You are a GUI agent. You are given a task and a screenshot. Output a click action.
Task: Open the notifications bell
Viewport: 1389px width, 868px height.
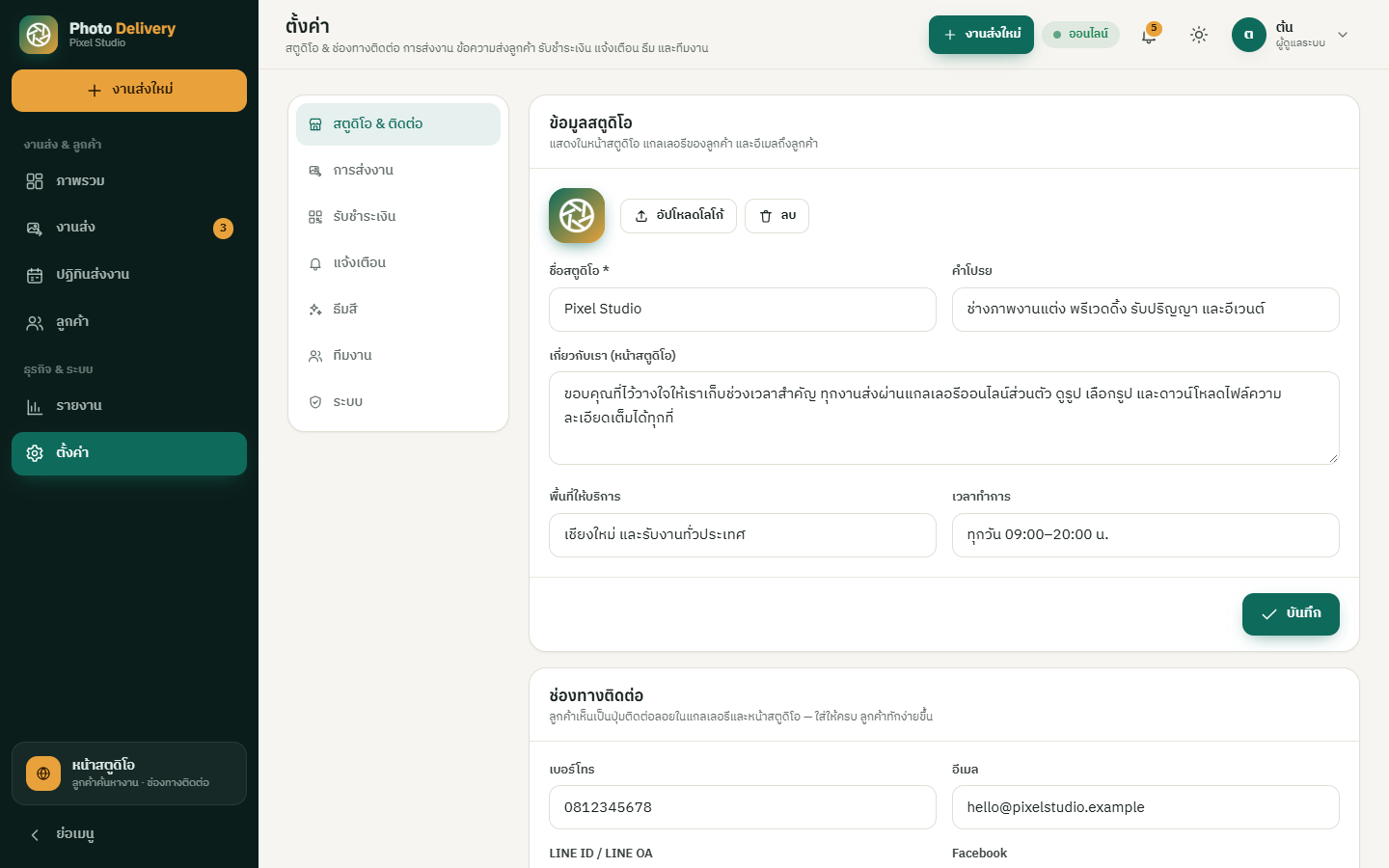coord(1149,35)
